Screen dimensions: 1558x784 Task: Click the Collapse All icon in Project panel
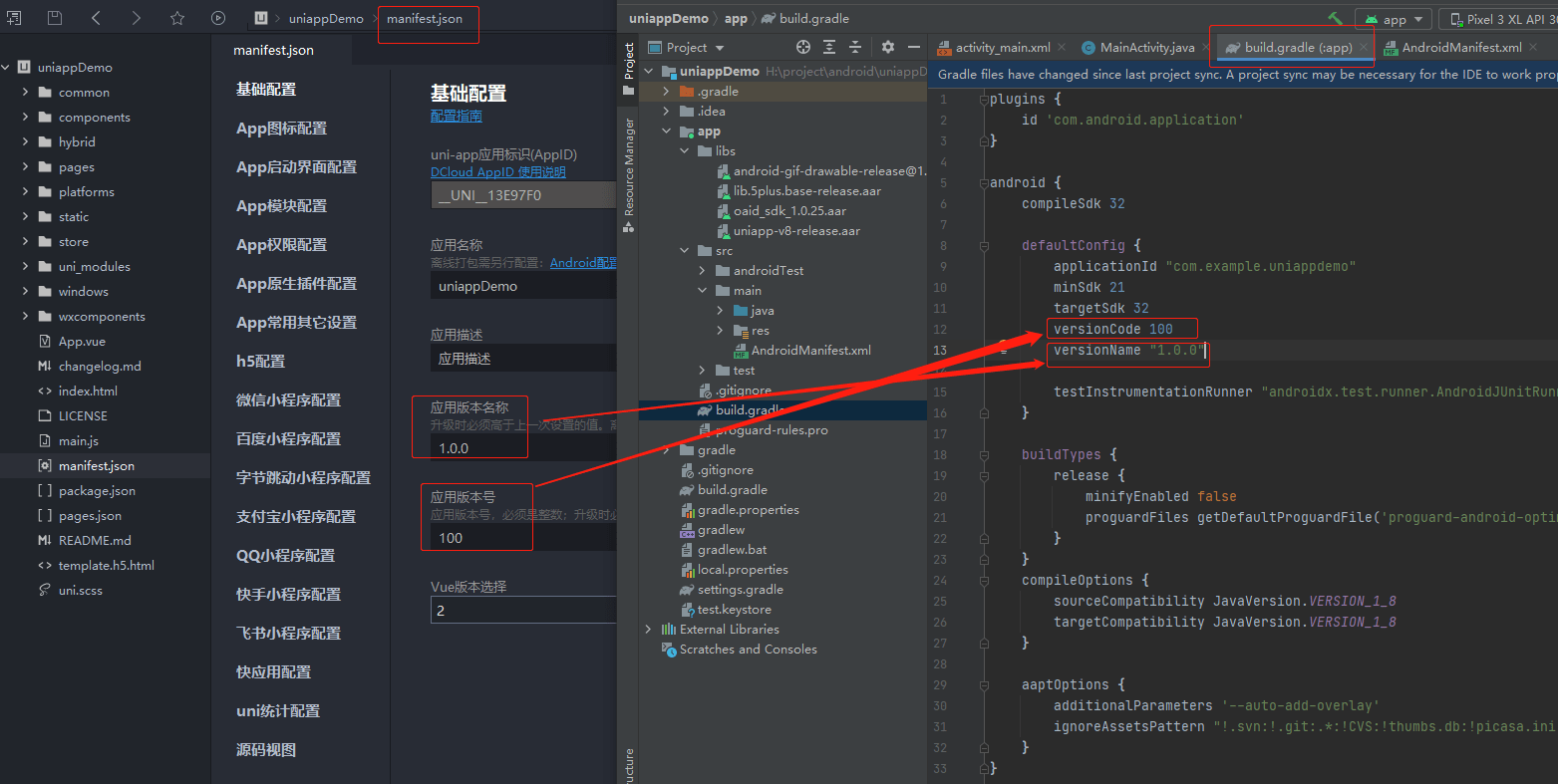[855, 47]
